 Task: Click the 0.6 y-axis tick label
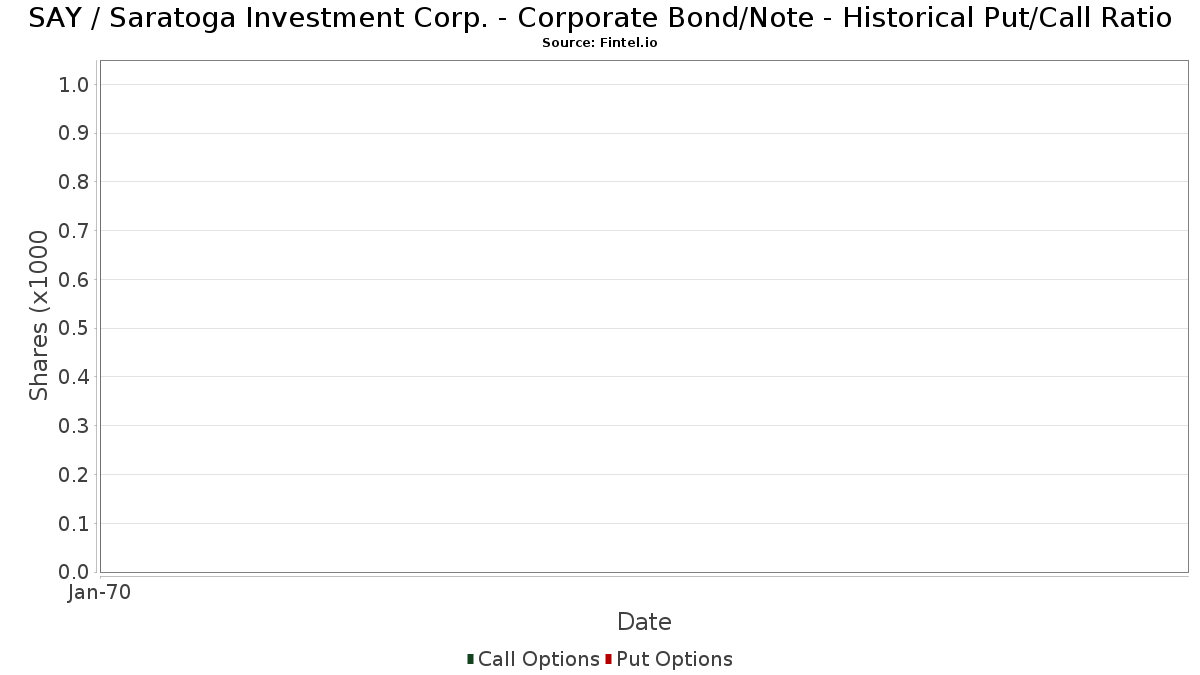click(x=74, y=280)
